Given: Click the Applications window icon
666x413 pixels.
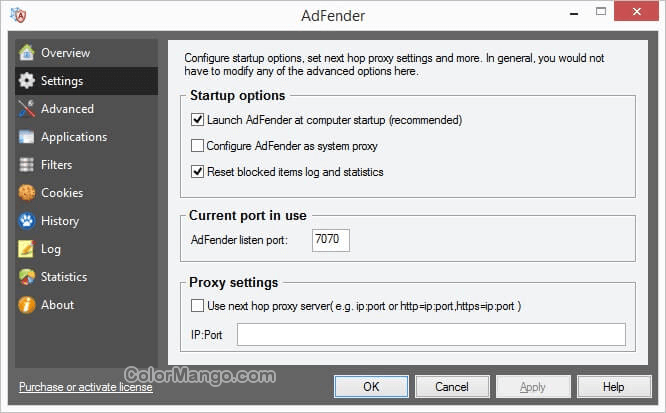Looking at the screenshot, I should 26,136.
